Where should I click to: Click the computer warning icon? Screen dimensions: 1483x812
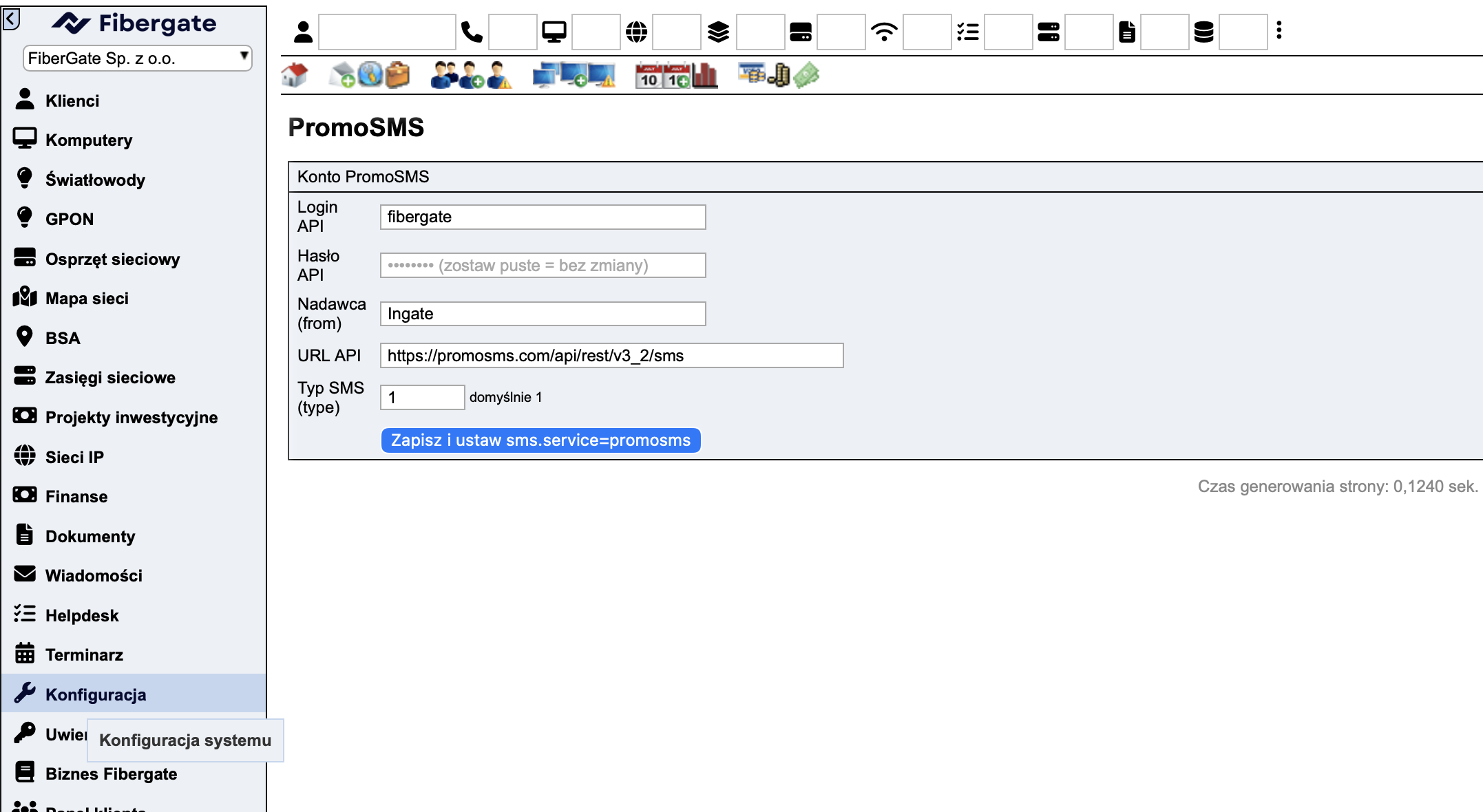602,75
